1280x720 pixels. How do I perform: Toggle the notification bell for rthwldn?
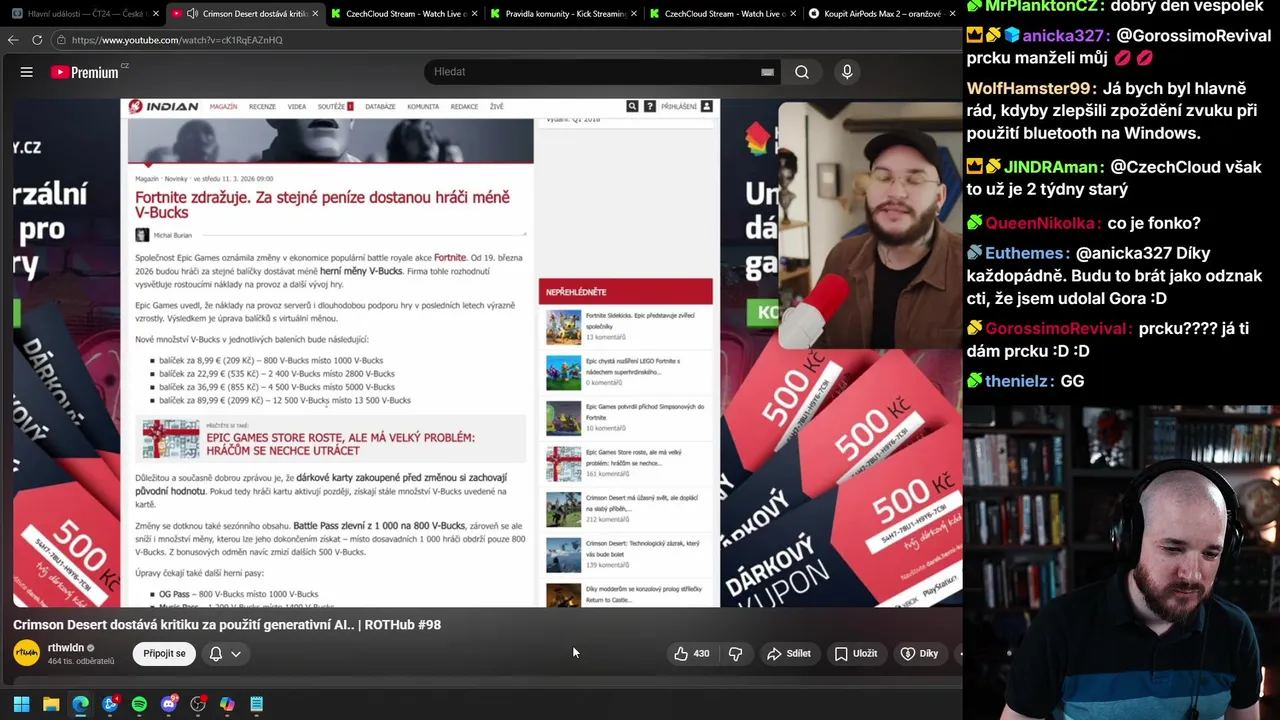click(x=216, y=653)
